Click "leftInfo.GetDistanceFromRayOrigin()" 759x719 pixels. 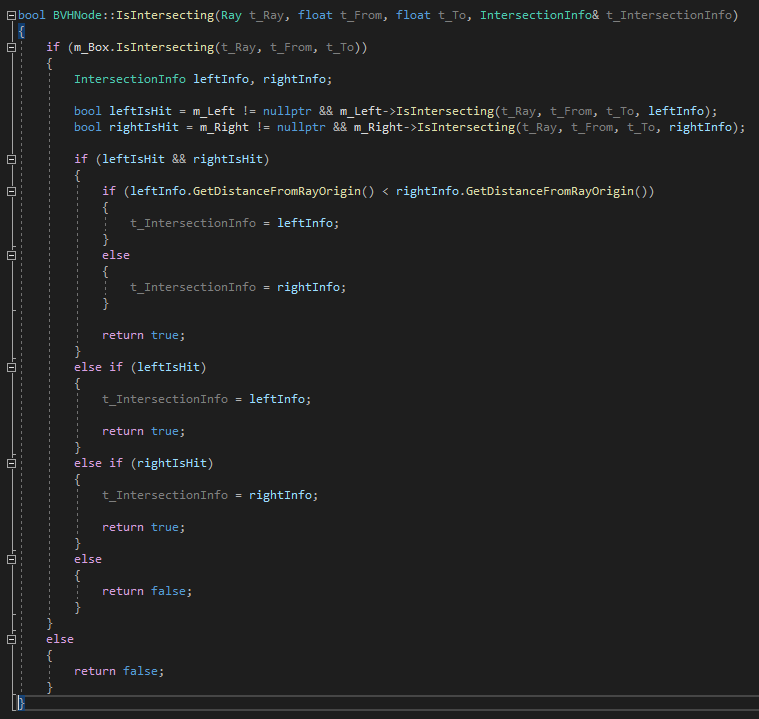coord(252,191)
